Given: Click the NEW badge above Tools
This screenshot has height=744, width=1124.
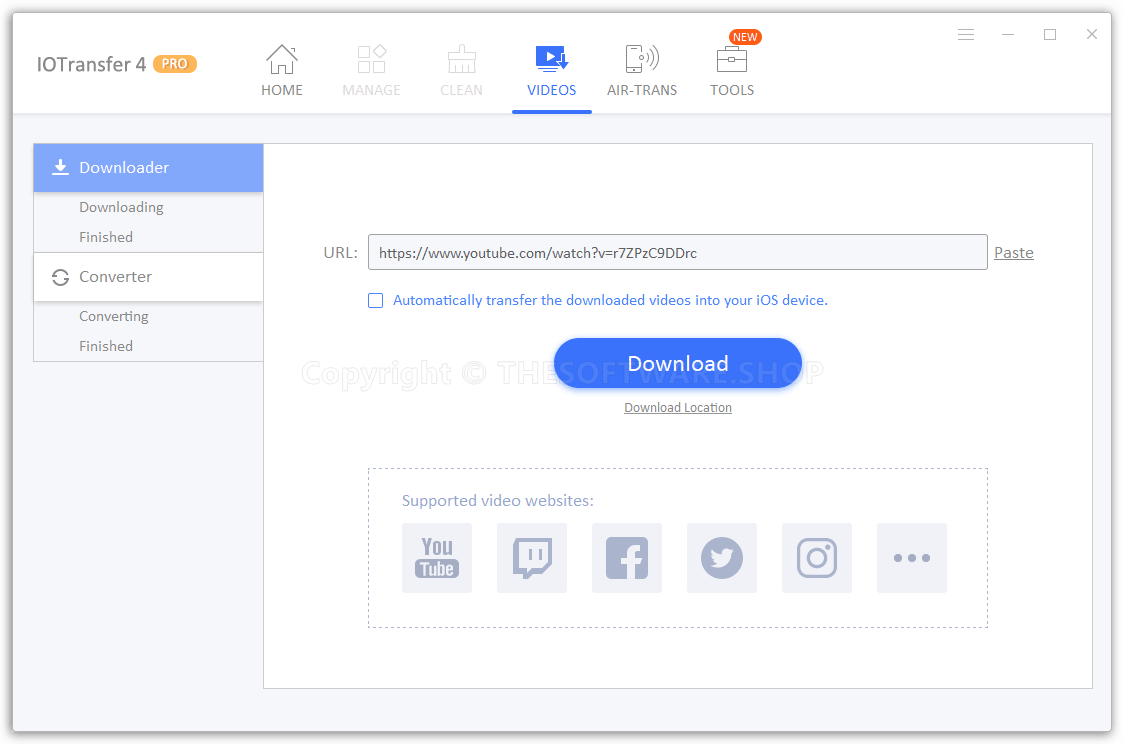Looking at the screenshot, I should [x=745, y=37].
